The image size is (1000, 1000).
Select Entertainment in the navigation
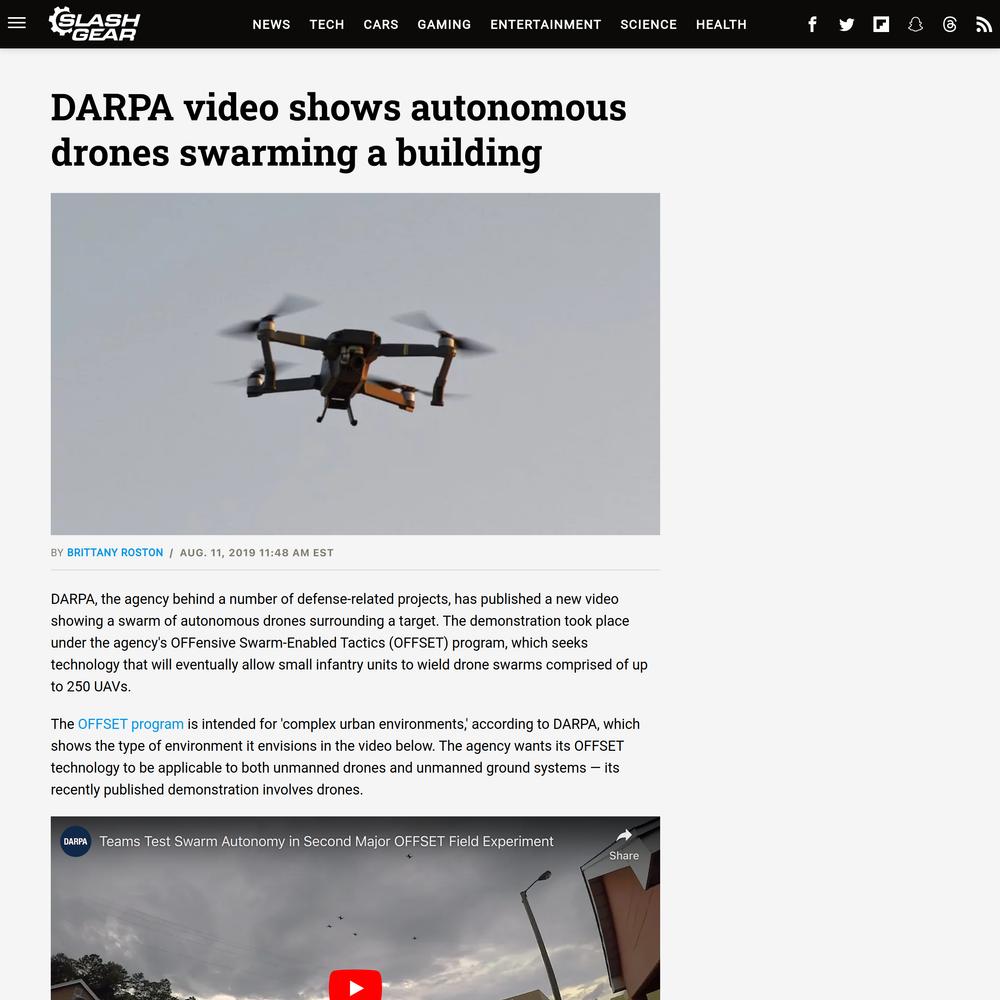click(x=545, y=24)
